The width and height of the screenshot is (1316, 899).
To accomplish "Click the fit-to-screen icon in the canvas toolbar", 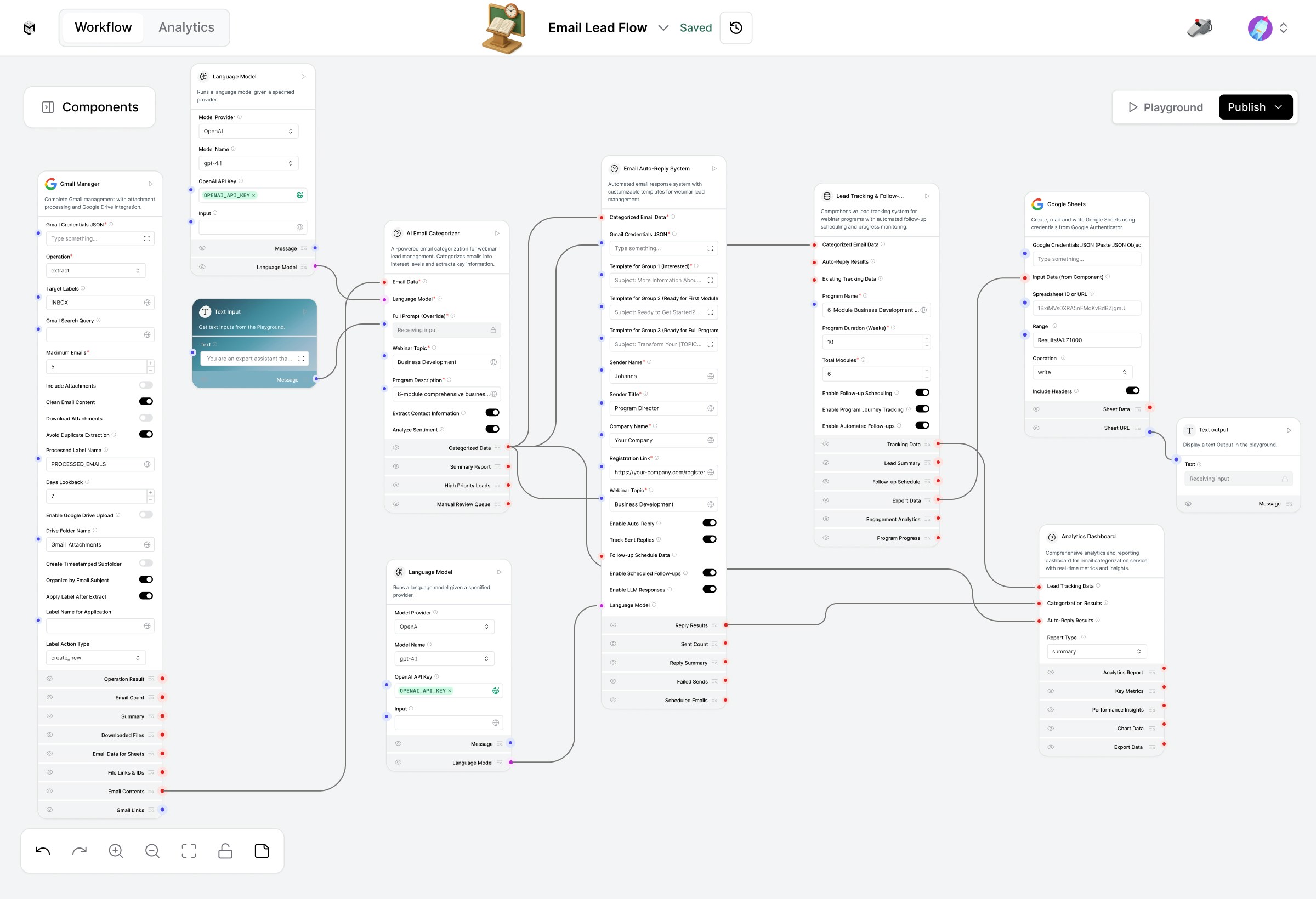I will pos(189,850).
